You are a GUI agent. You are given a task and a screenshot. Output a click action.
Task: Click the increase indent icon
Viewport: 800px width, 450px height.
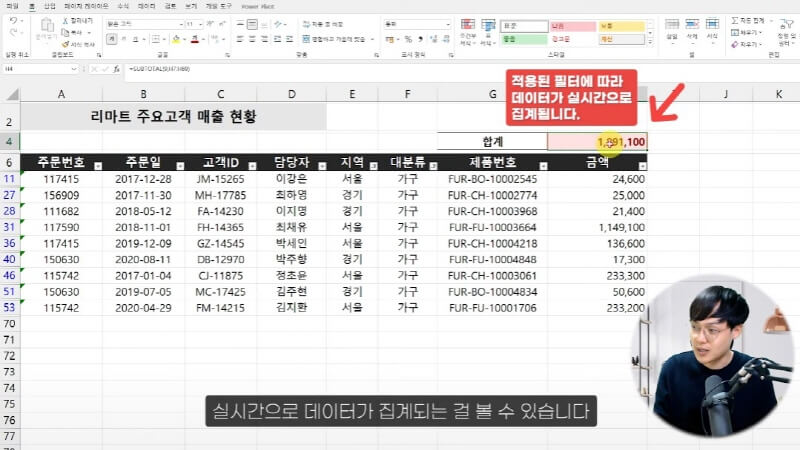point(289,39)
